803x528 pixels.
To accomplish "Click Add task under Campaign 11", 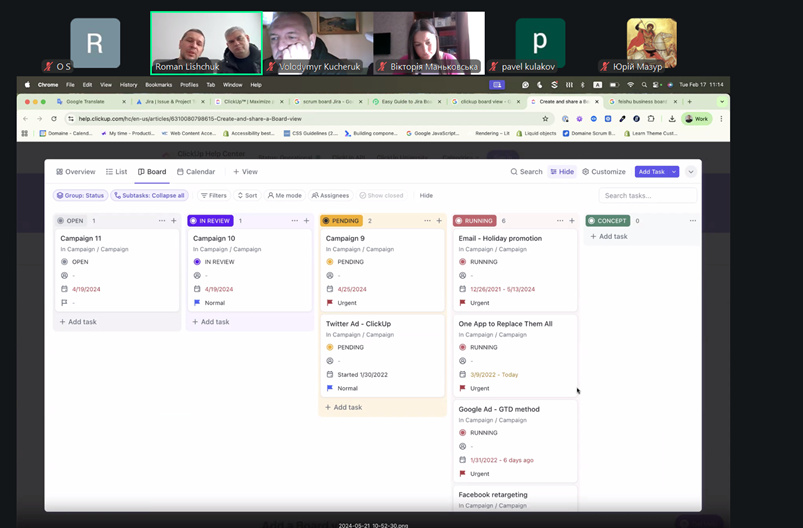I will [x=78, y=322].
